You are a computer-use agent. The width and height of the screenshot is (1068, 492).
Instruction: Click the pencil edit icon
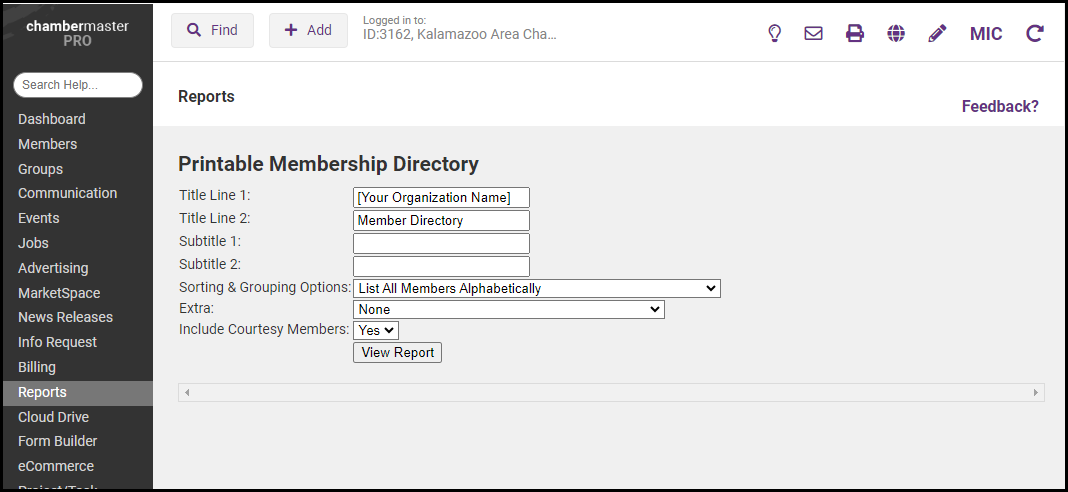click(x=937, y=33)
